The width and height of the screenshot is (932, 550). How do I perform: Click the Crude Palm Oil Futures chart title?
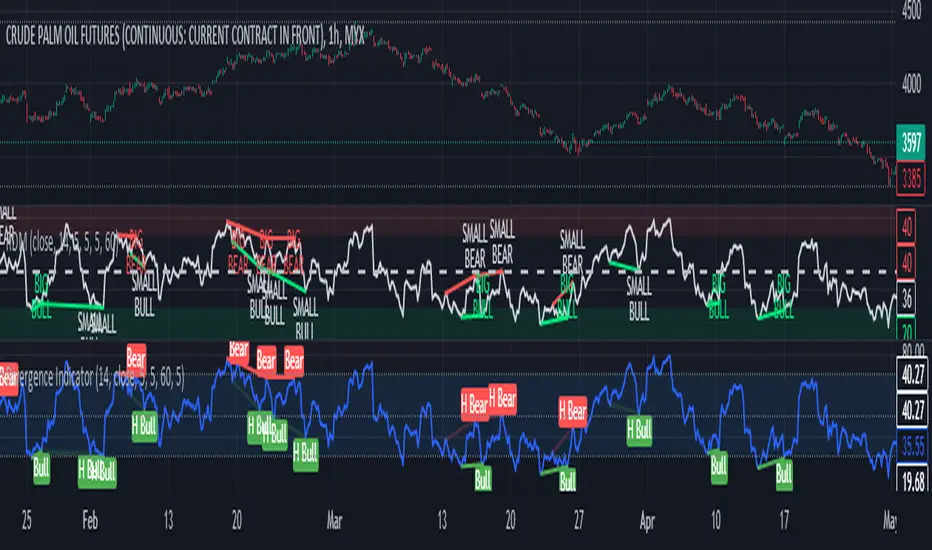click(x=185, y=36)
